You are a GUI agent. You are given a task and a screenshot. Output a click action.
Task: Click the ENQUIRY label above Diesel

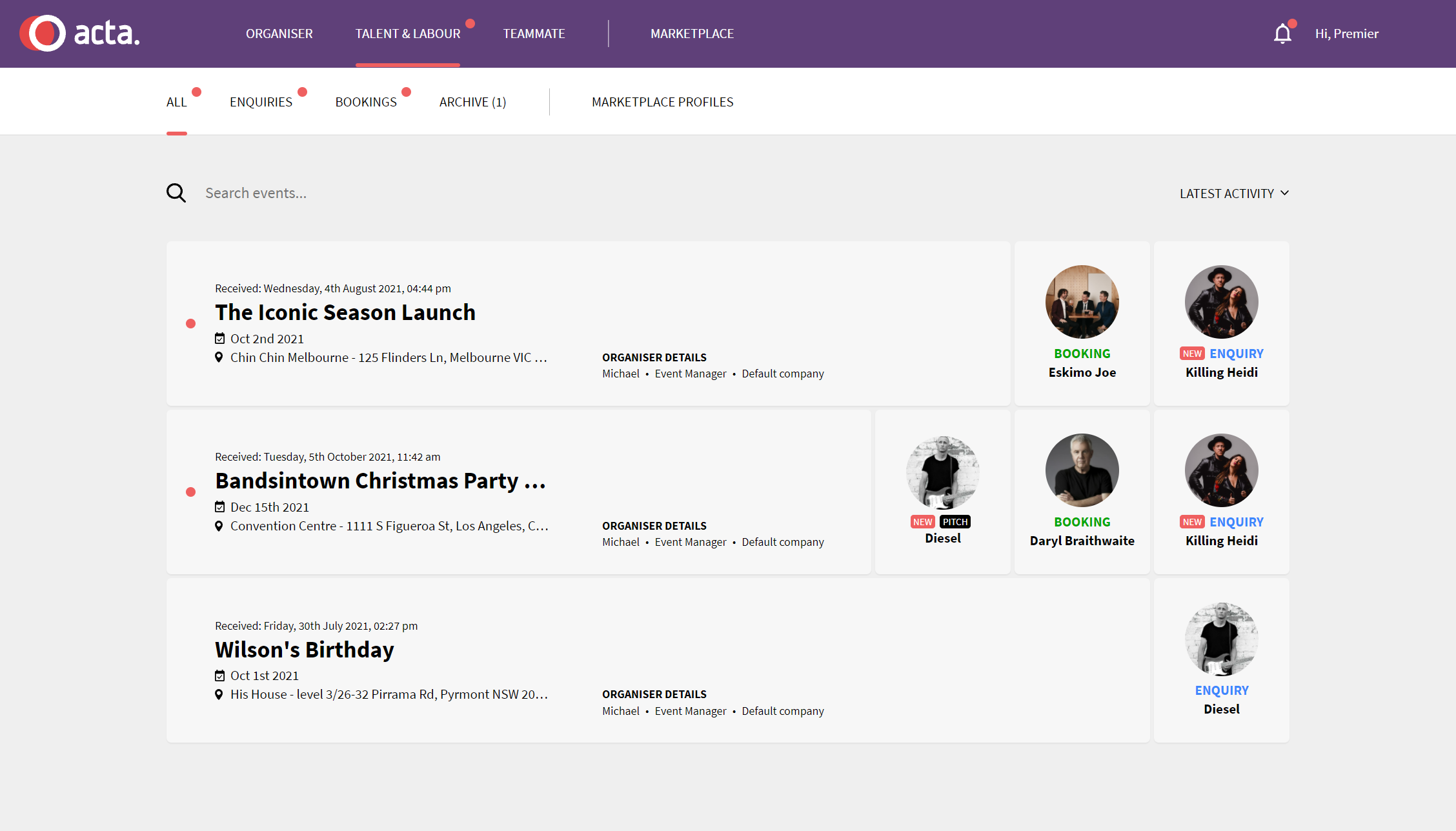tap(1222, 690)
